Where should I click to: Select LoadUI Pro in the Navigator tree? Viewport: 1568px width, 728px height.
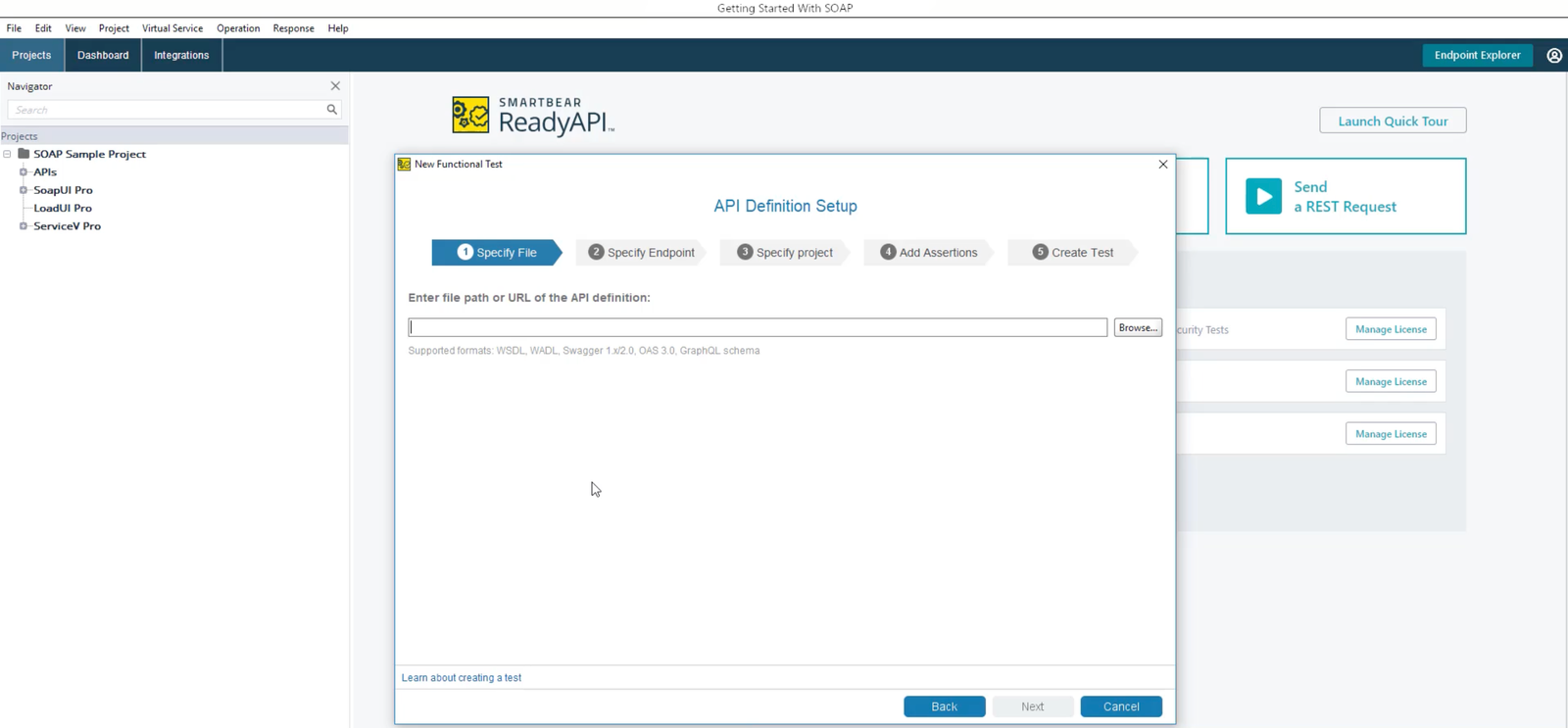point(63,208)
